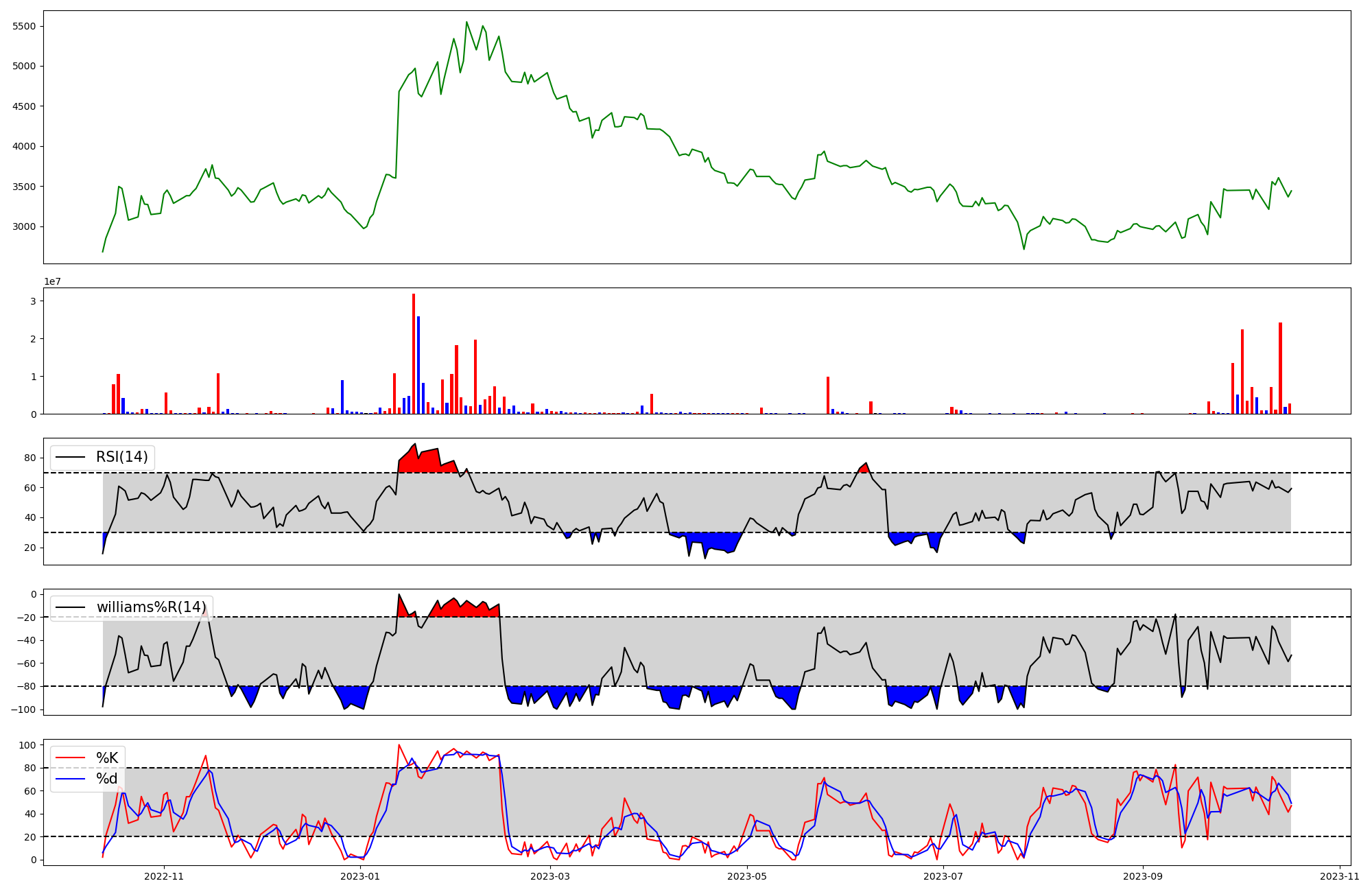This screenshot has height=892, width=1372.
Task: Click the RSI(14) legend label
Action: tap(121, 457)
